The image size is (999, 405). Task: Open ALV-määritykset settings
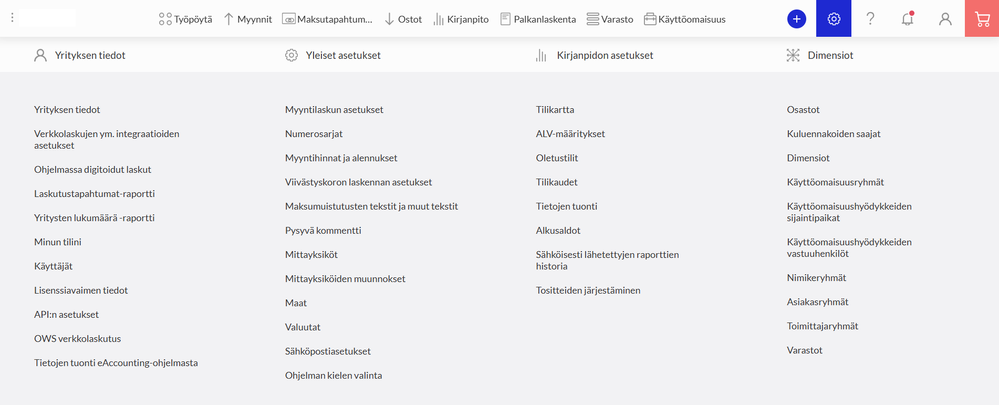tap(571, 134)
